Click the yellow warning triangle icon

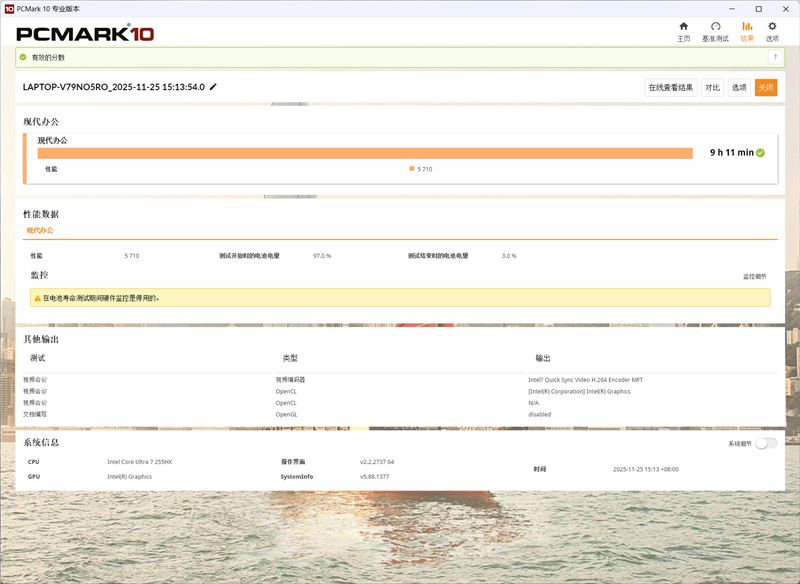click(37, 298)
